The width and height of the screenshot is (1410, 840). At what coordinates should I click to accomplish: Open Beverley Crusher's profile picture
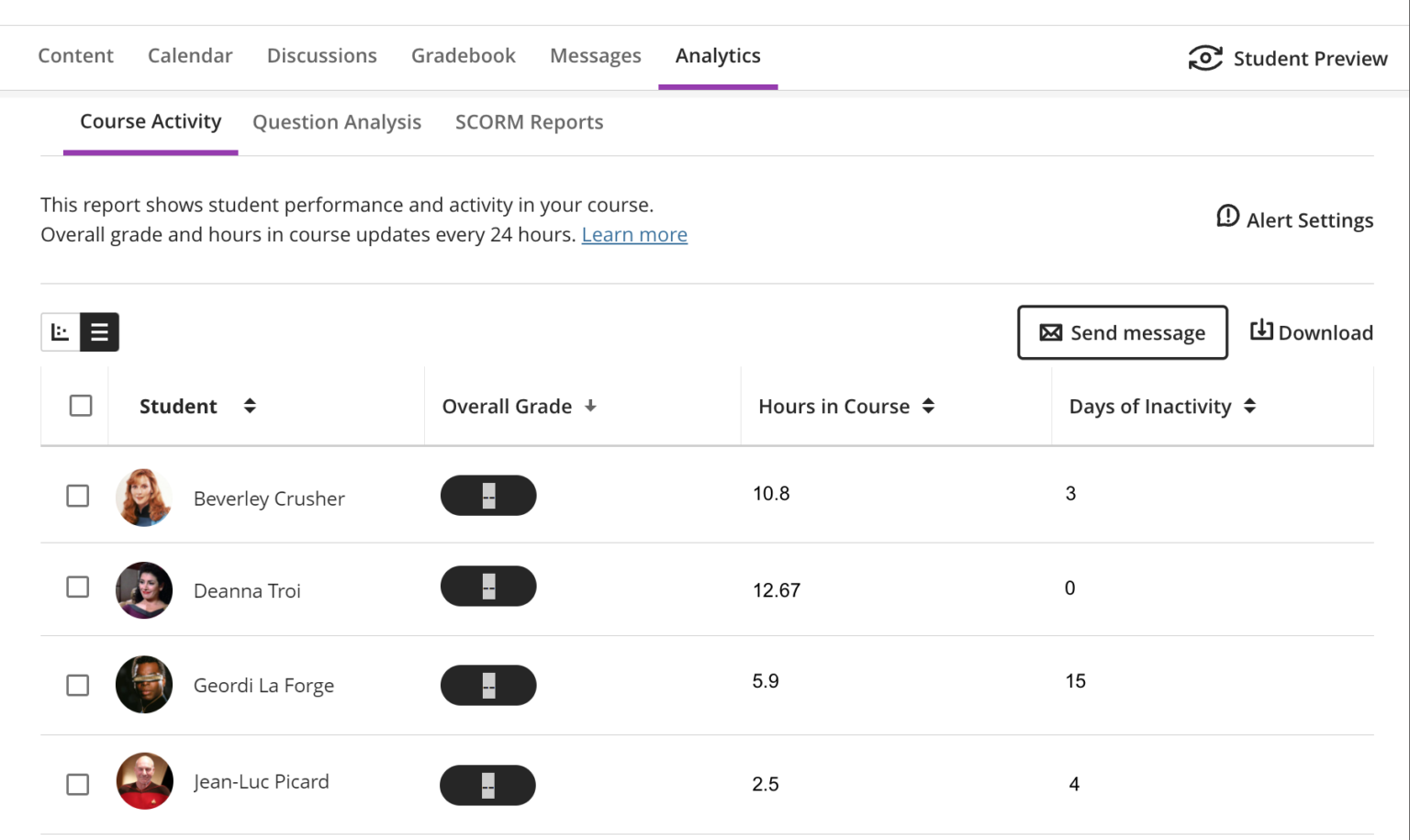click(143, 498)
